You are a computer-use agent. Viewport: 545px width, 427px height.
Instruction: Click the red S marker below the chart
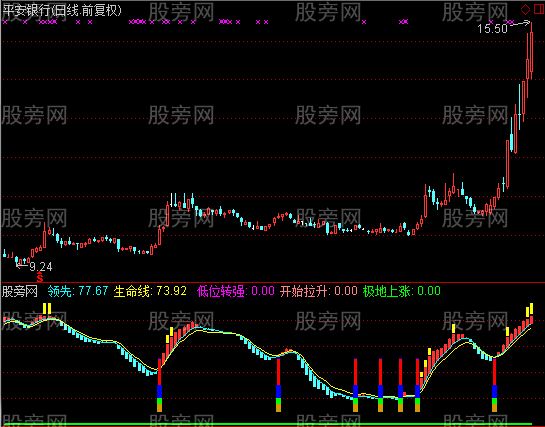point(40,277)
